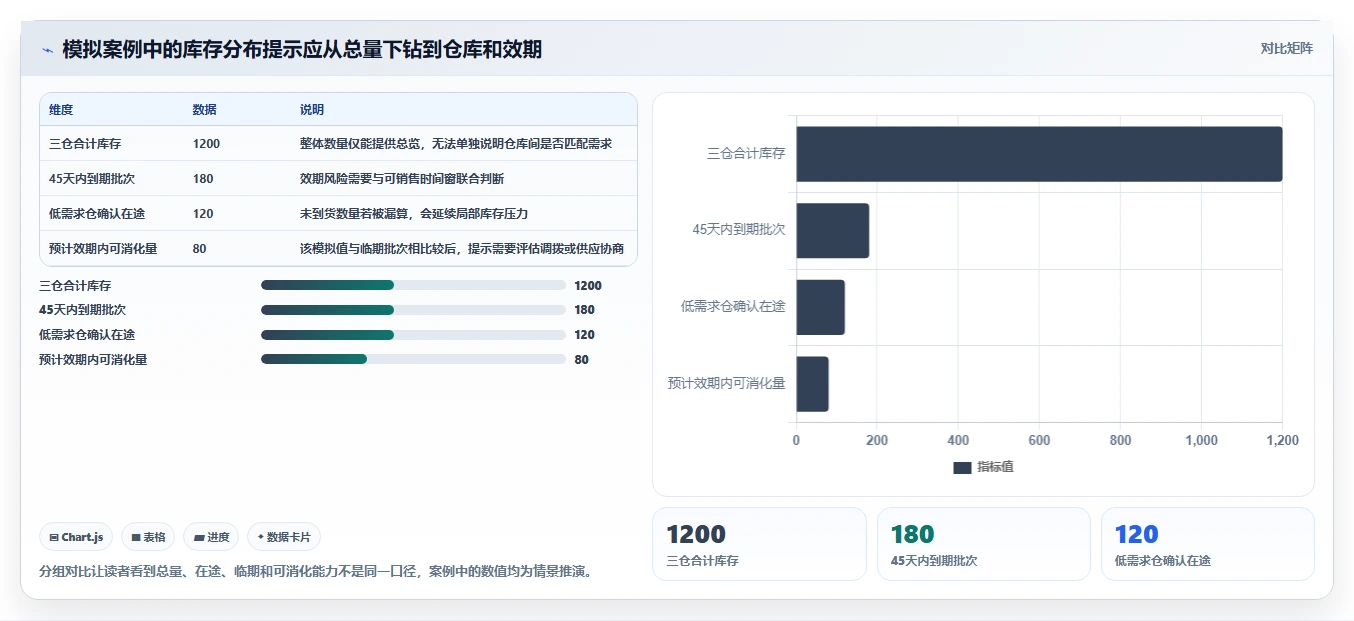Click table value 120

pyautogui.click(x=203, y=214)
